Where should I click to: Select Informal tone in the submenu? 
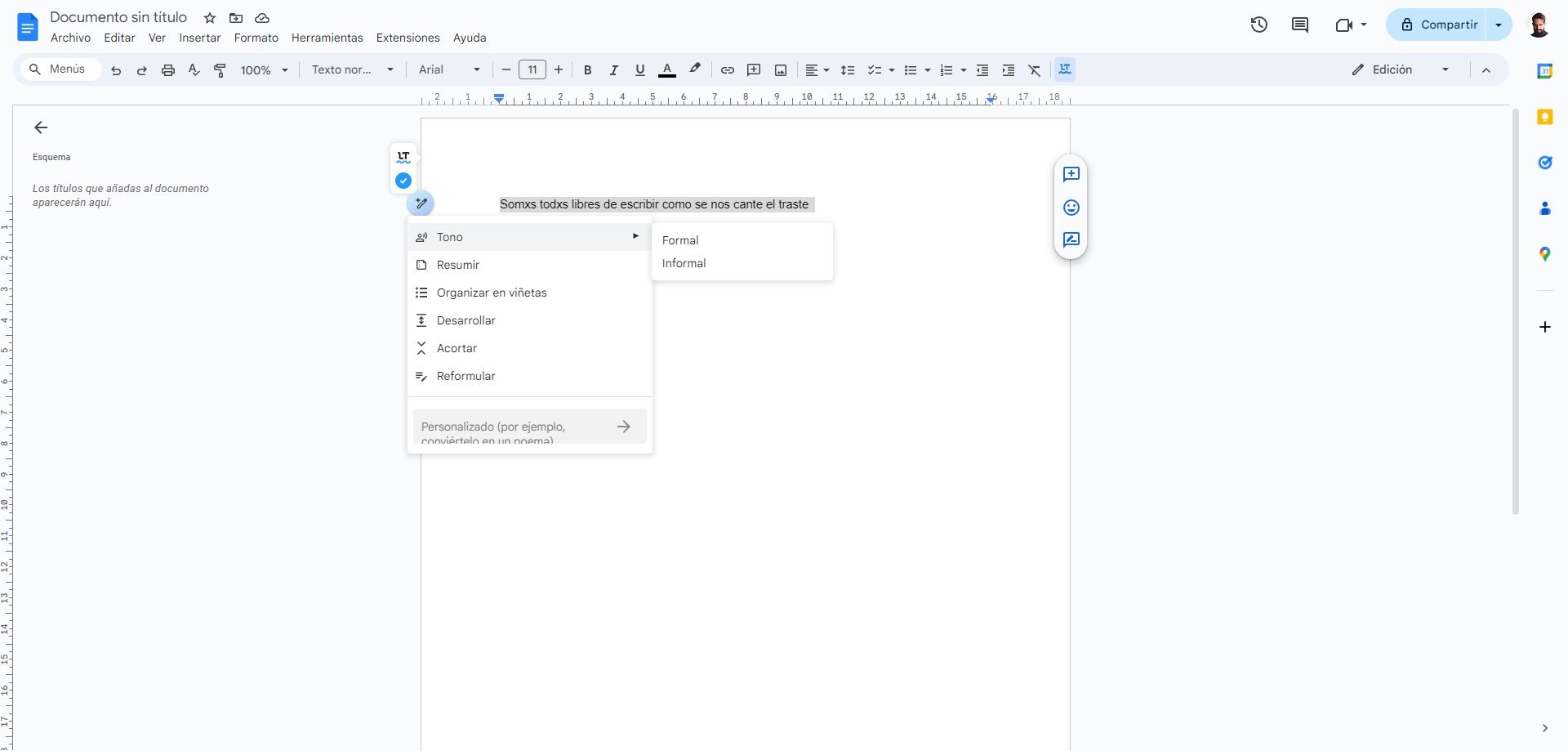[x=684, y=263]
